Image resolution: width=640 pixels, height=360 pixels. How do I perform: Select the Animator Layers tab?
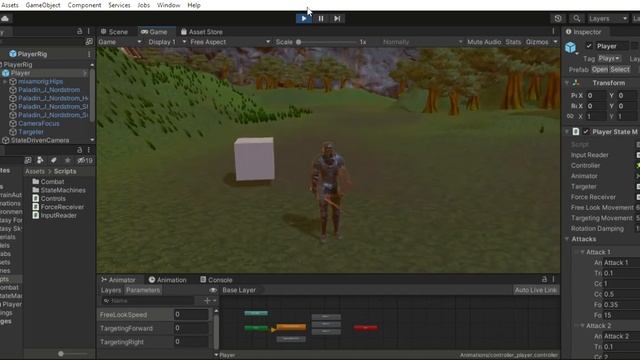point(111,290)
